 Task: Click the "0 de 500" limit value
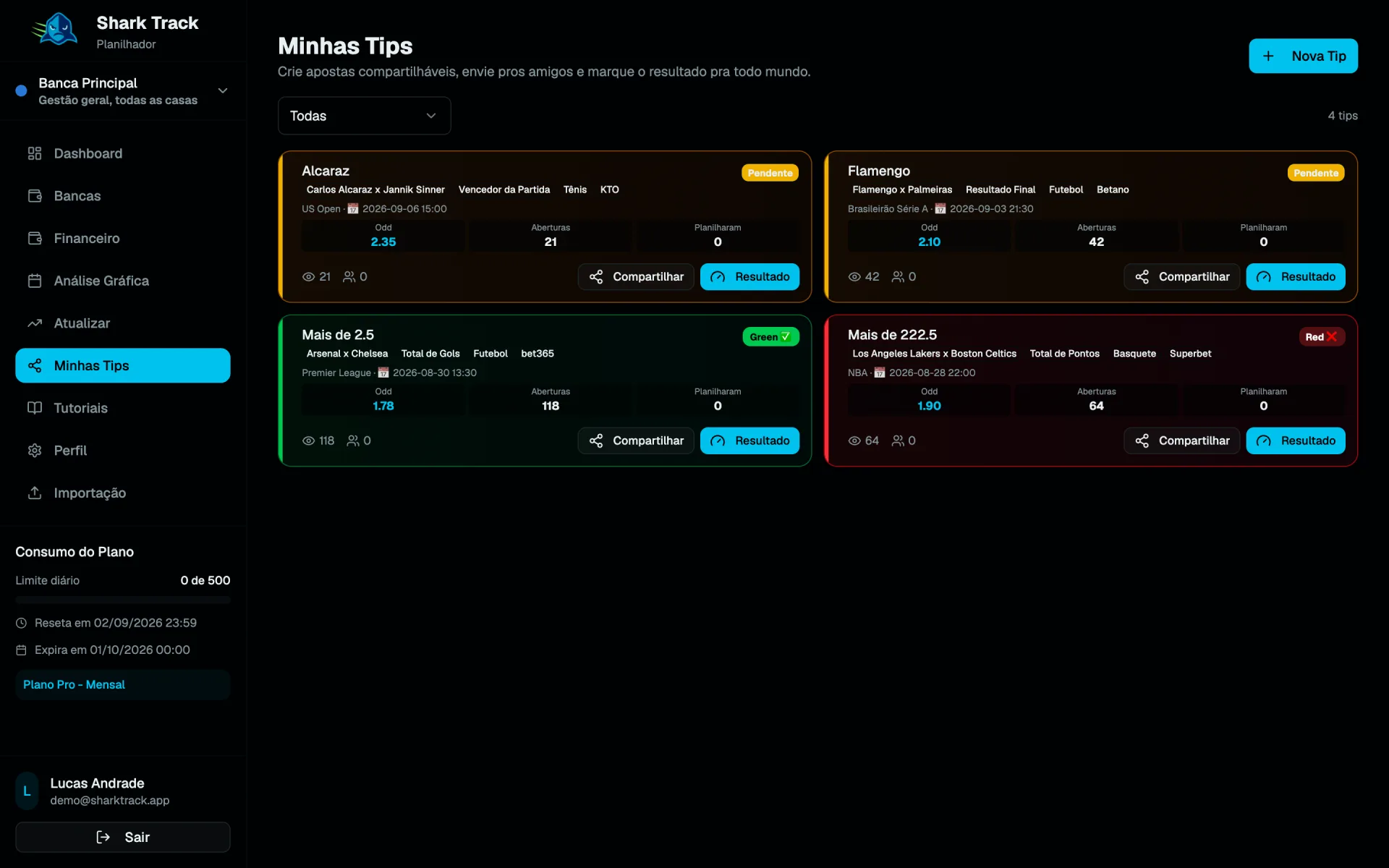tap(205, 580)
